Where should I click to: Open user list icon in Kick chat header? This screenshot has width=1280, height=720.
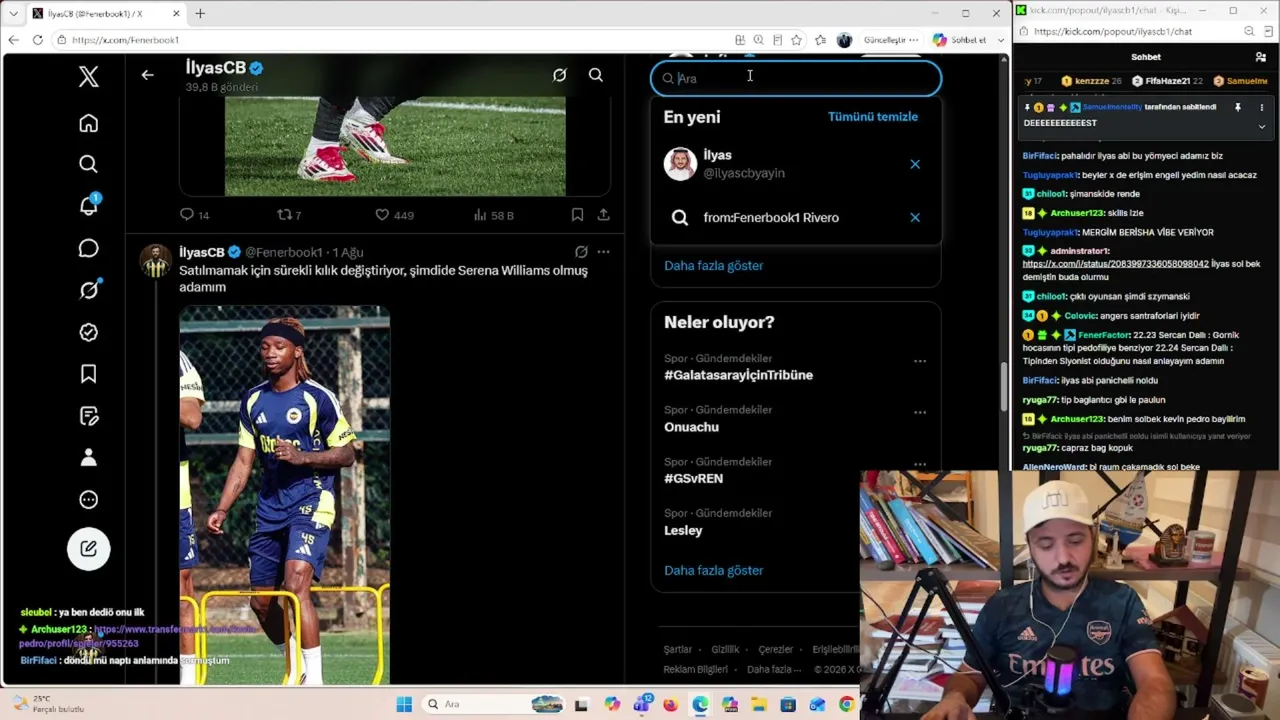1260,57
